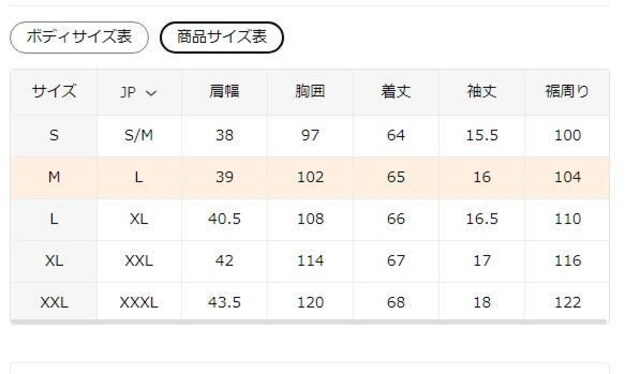Viewport: 640px width, 374px height.
Task: Select the S/M JP size cell
Action: [139, 135]
